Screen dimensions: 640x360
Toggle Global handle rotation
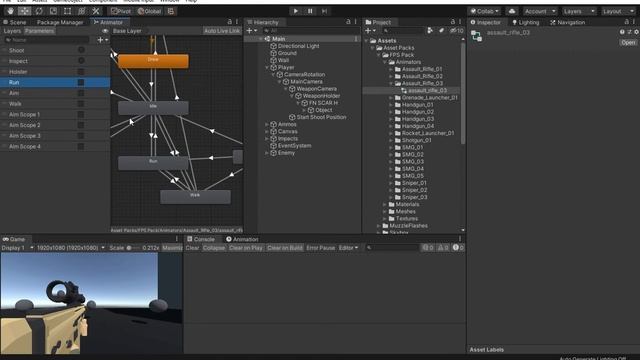pyautogui.click(x=149, y=11)
